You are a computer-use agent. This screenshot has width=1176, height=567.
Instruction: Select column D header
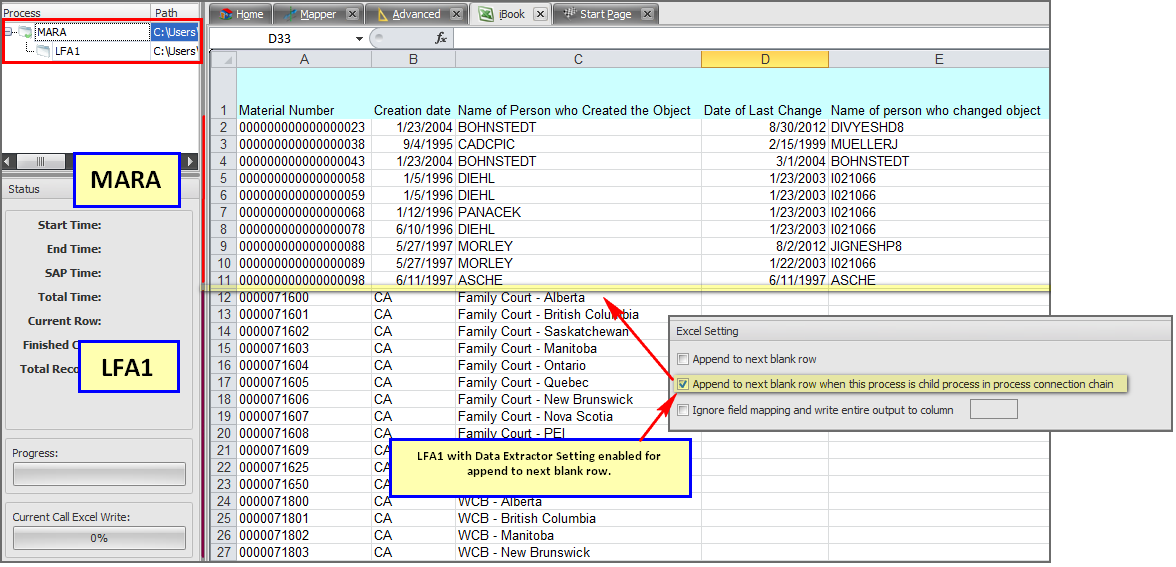[x=765, y=59]
